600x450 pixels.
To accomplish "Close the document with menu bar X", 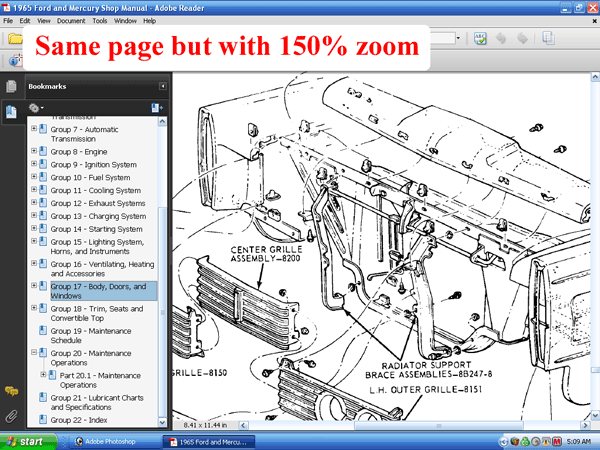I will [x=595, y=21].
